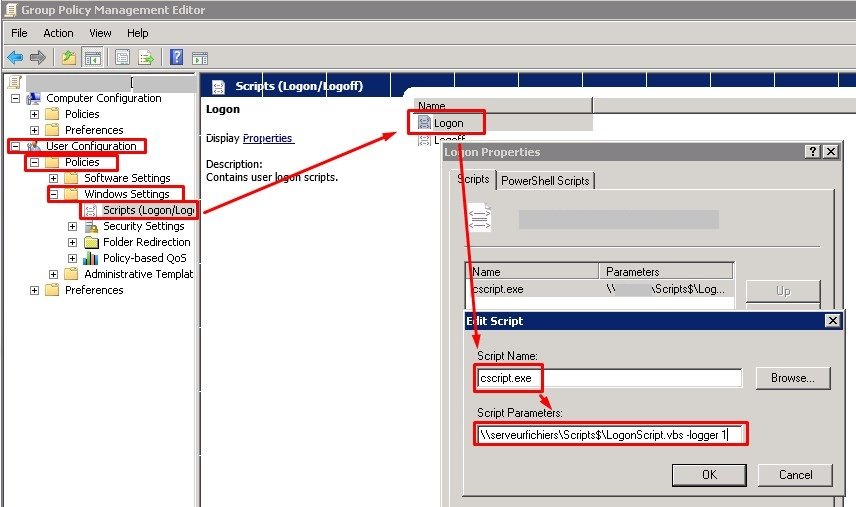This screenshot has width=856, height=507.
Task: Open Help via the blue question mark icon
Action: [176, 57]
